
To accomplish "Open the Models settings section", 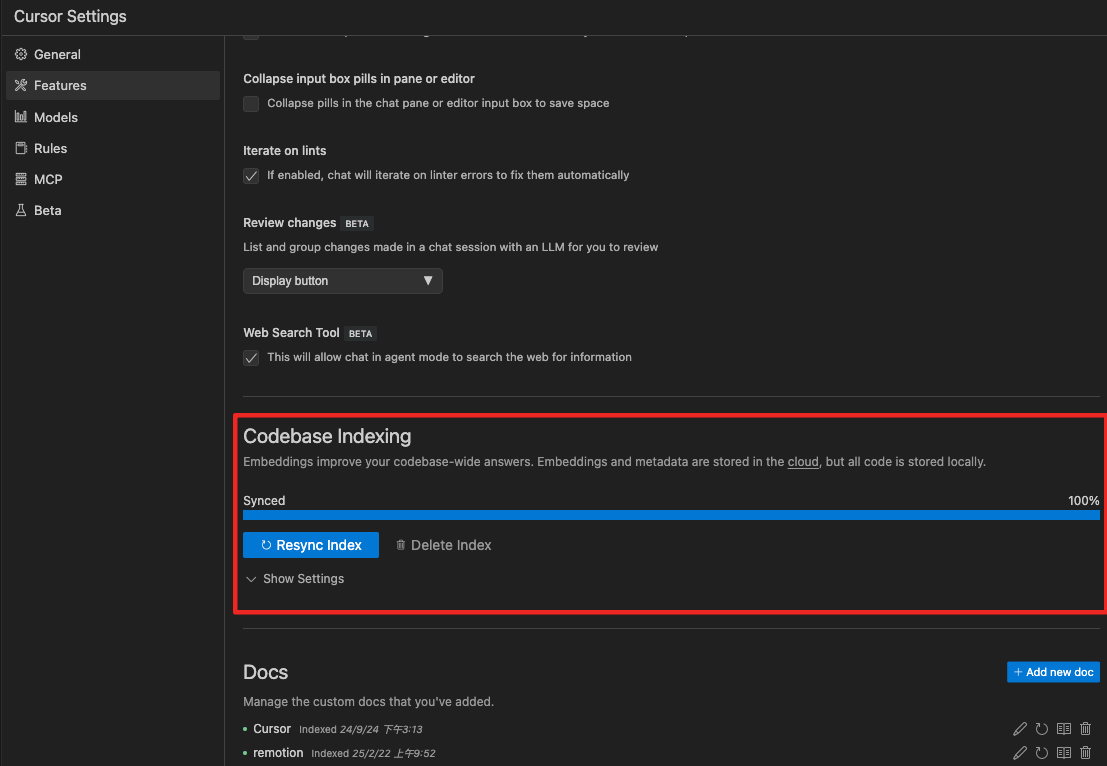I will coord(56,117).
